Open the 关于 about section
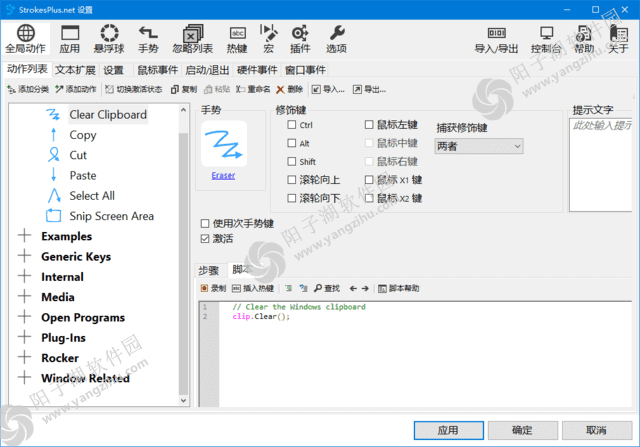 pos(618,39)
